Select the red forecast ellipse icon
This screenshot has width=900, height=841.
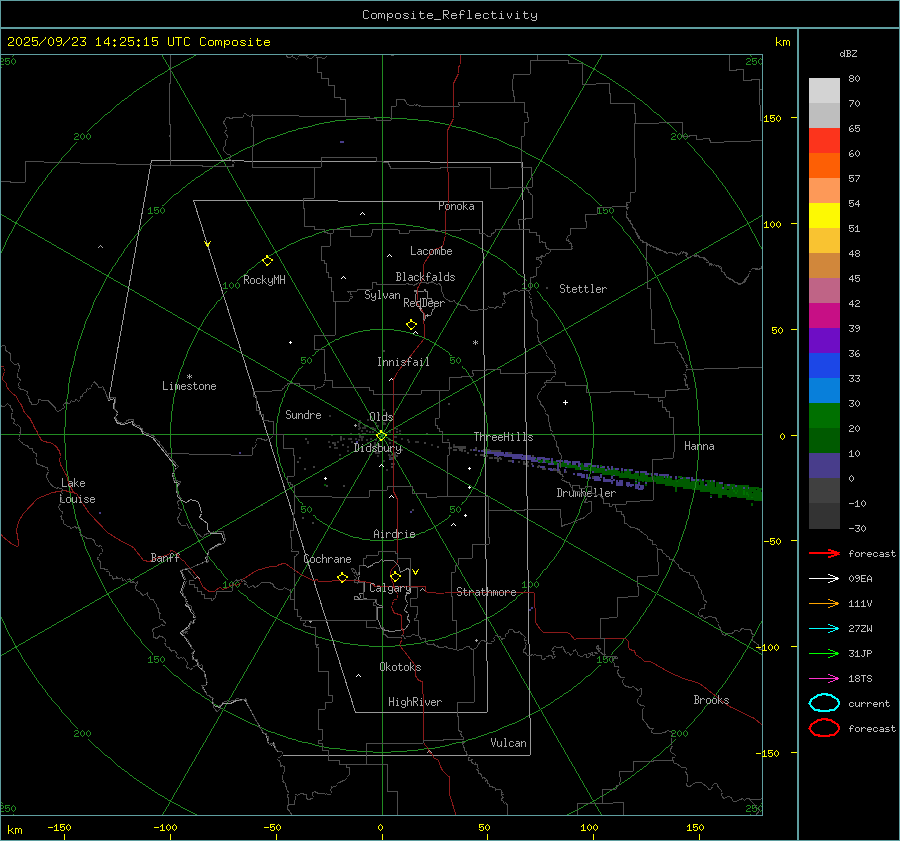coord(824,729)
